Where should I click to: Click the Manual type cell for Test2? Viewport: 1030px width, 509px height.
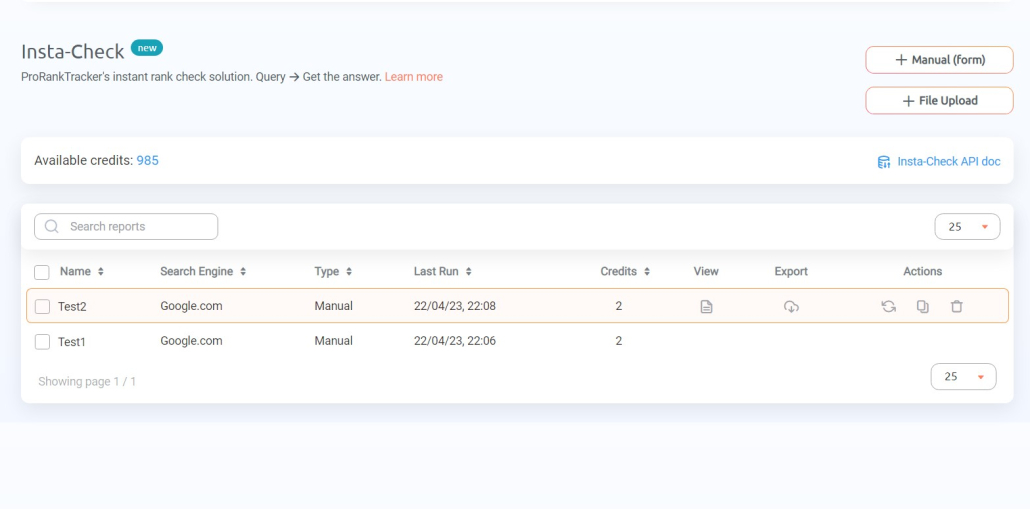click(x=334, y=305)
